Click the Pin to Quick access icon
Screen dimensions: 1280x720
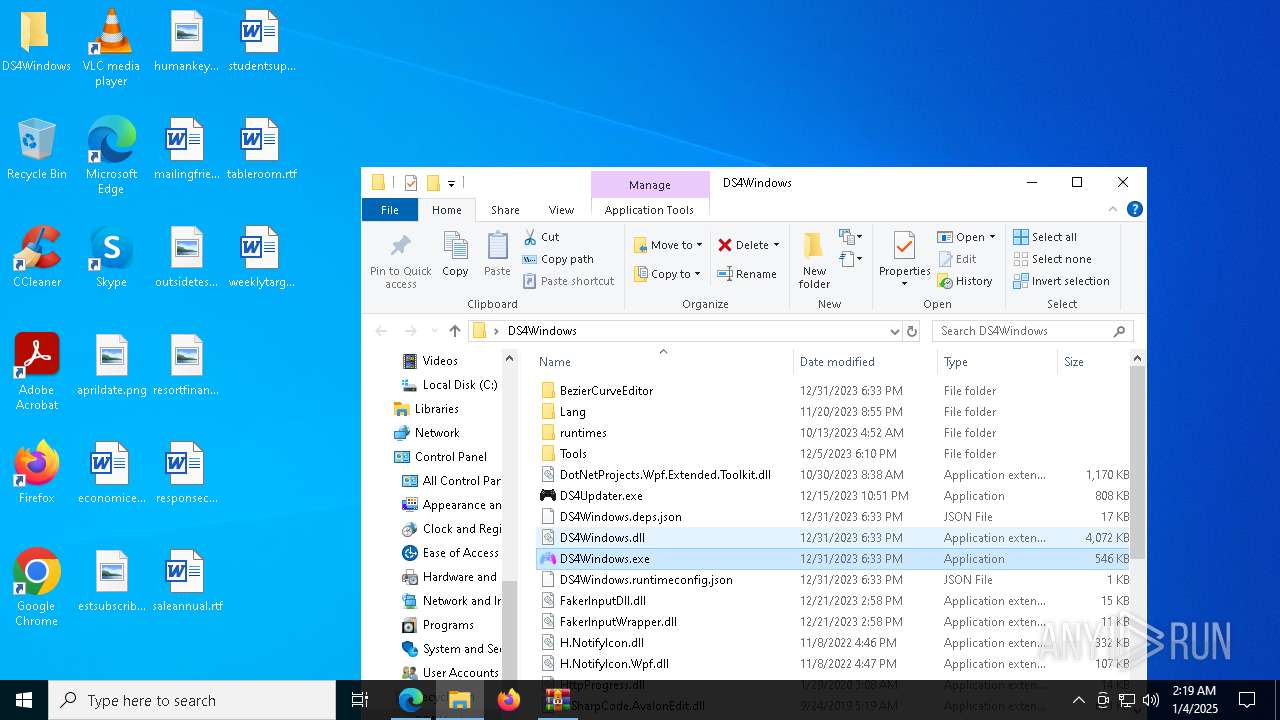click(x=400, y=247)
